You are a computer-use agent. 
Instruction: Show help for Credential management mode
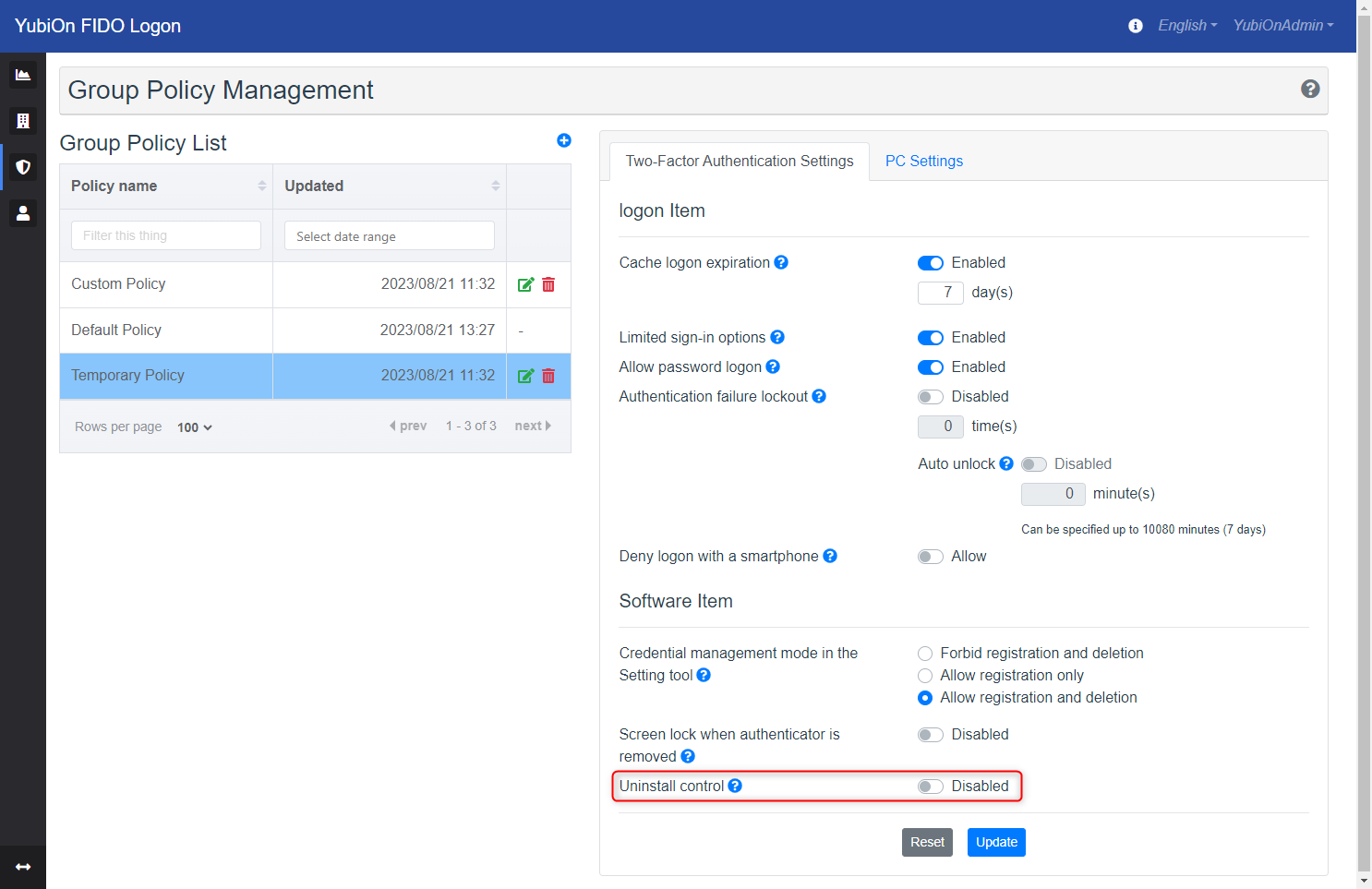[704, 675]
